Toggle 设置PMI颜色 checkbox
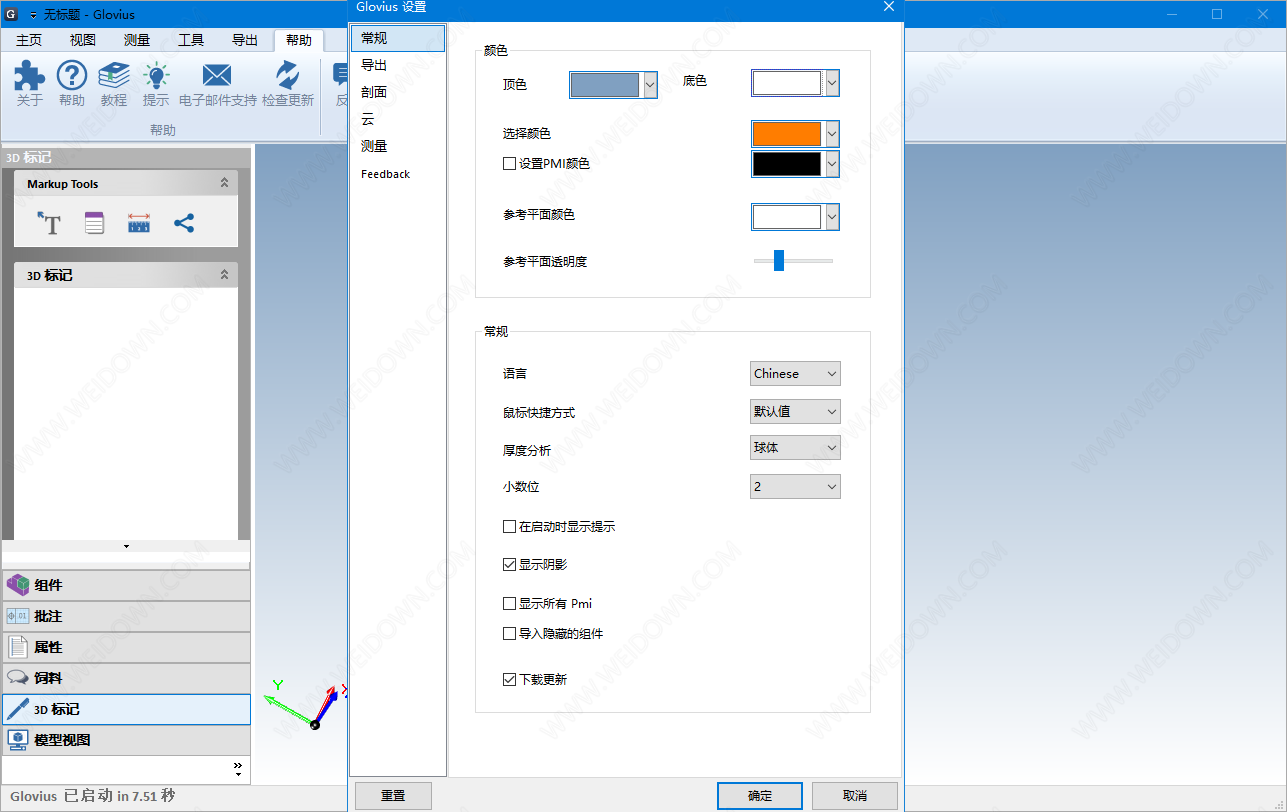Image resolution: width=1287 pixels, height=812 pixels. [x=509, y=164]
